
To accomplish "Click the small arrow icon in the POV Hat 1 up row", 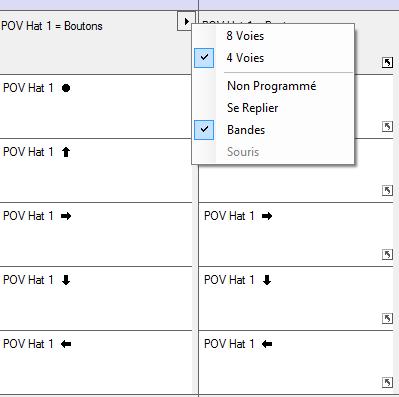I will [x=387, y=191].
